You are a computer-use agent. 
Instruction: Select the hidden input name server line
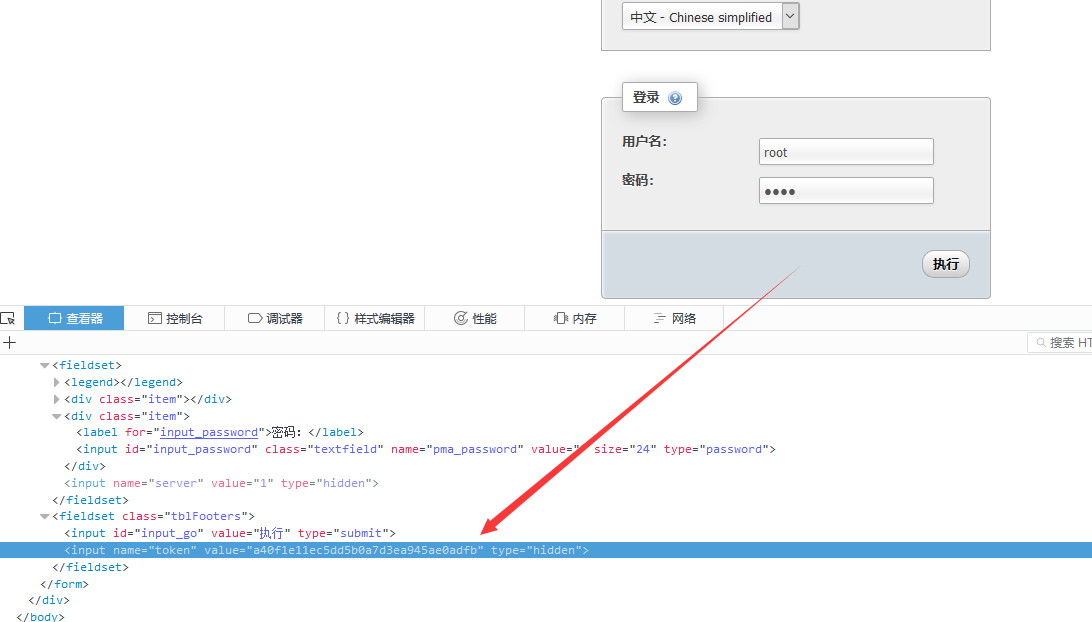click(221, 483)
